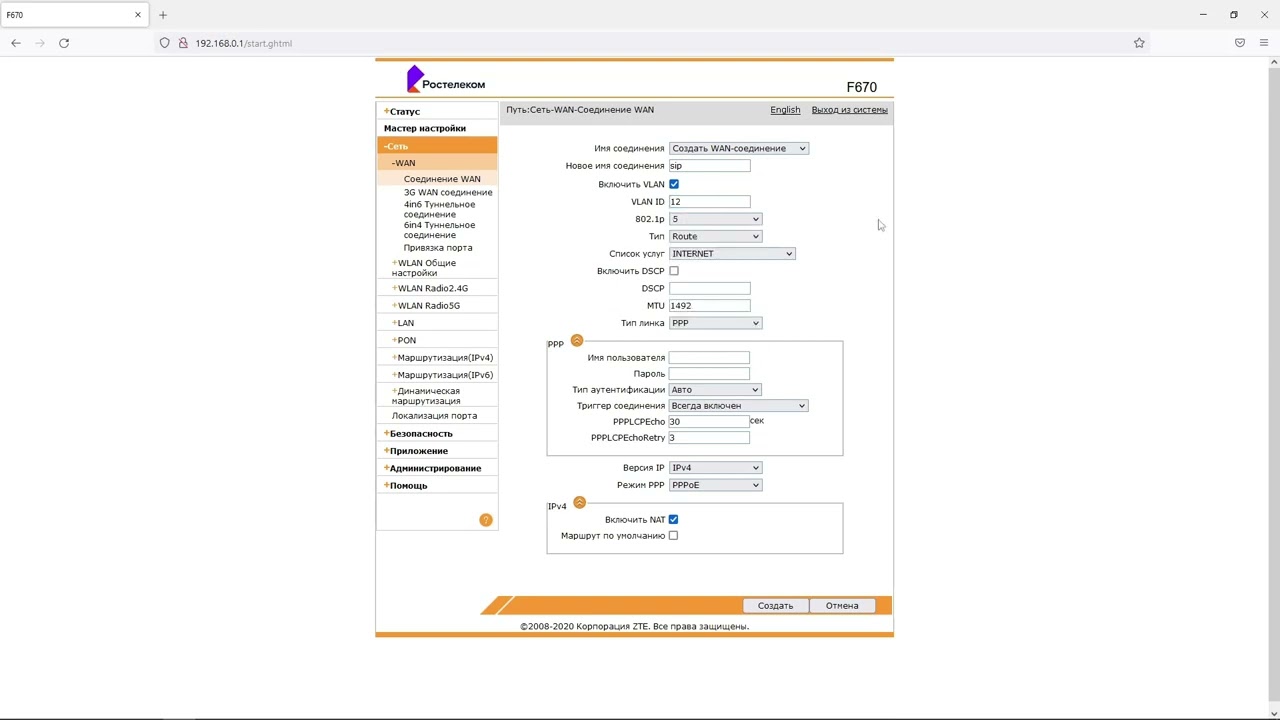Expand Маршрутизация(IPv6) section
Viewport: 1280px width, 720px height.
pos(442,375)
